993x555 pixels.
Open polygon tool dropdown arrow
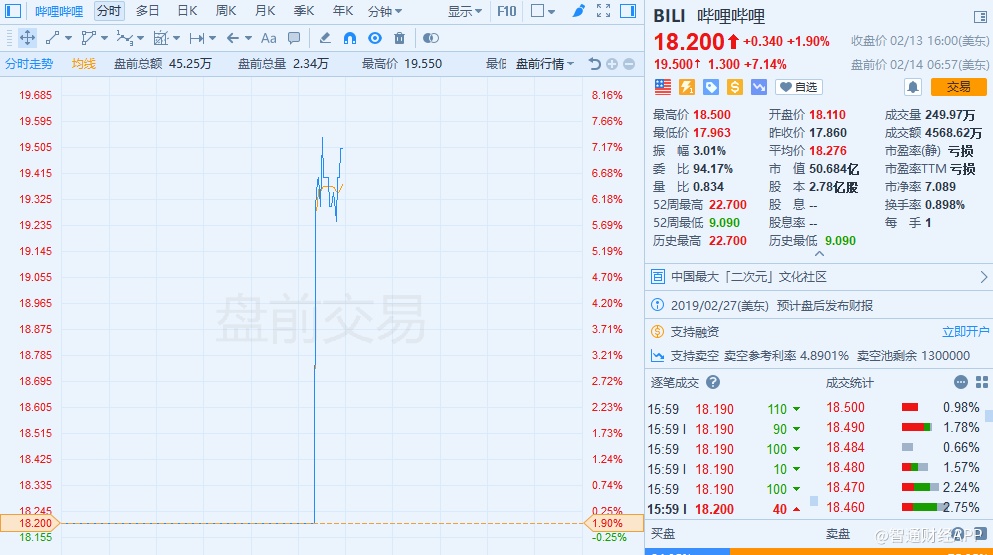(104, 38)
